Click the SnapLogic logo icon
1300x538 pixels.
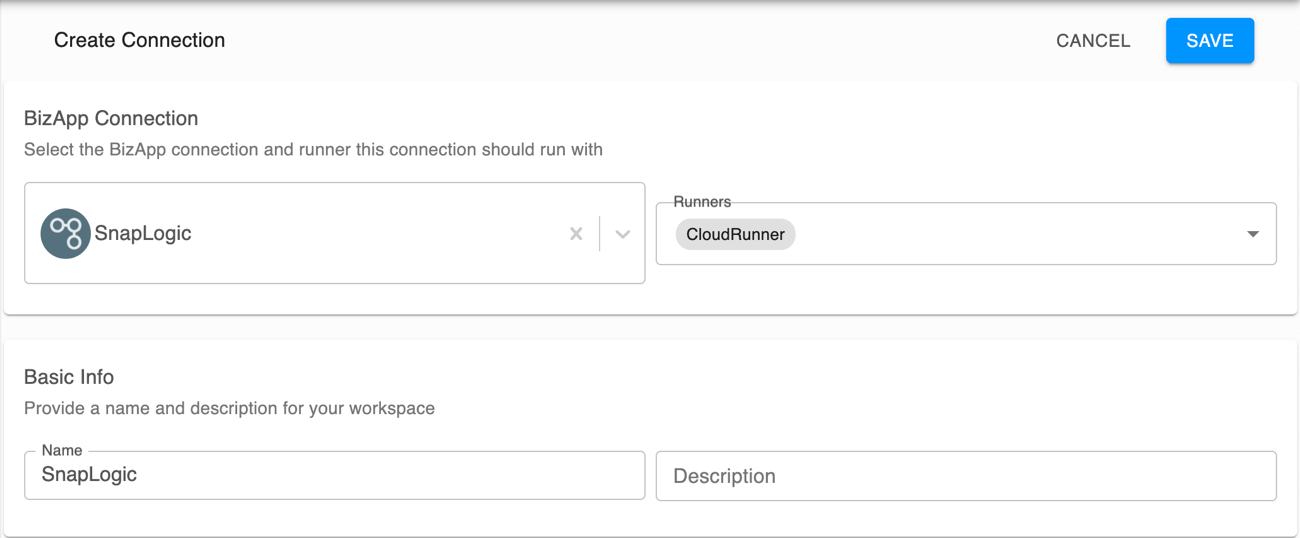65,233
